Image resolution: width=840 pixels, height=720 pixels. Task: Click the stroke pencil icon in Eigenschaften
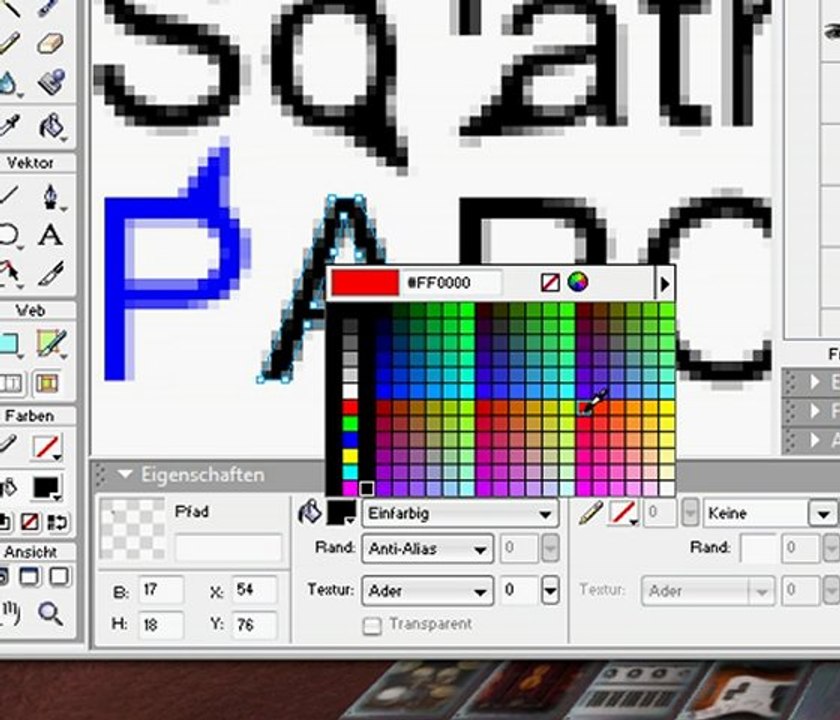click(x=591, y=513)
